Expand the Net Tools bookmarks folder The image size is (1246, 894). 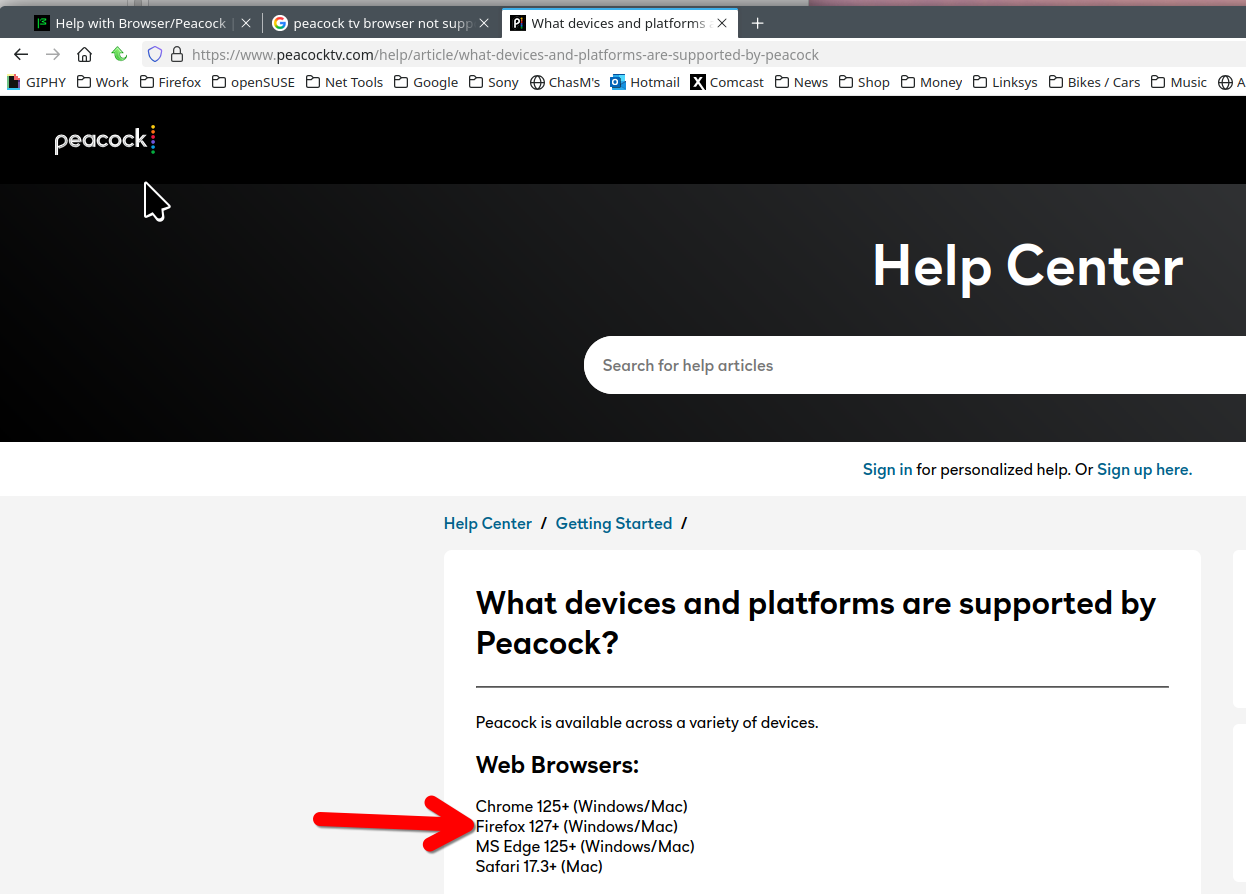click(x=344, y=82)
